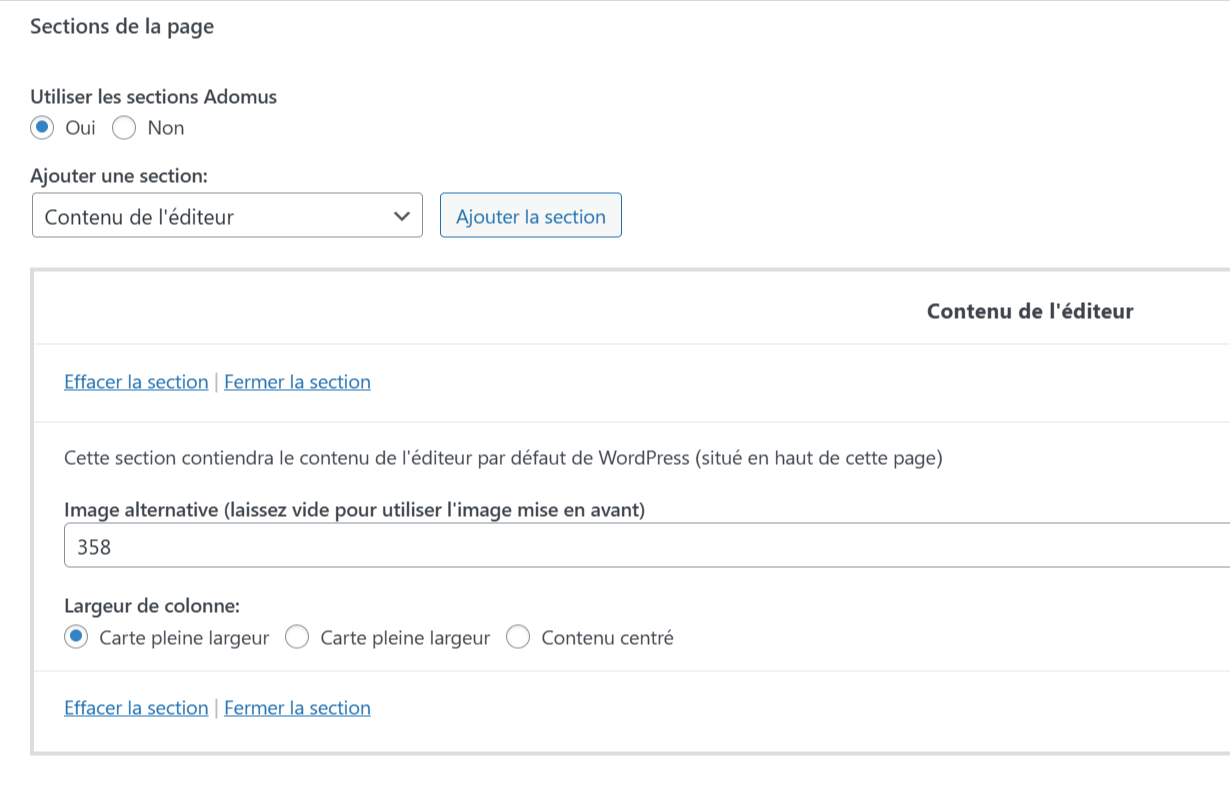
Task: Click the "Image alternative" field label
Action: pyautogui.click(x=354, y=510)
